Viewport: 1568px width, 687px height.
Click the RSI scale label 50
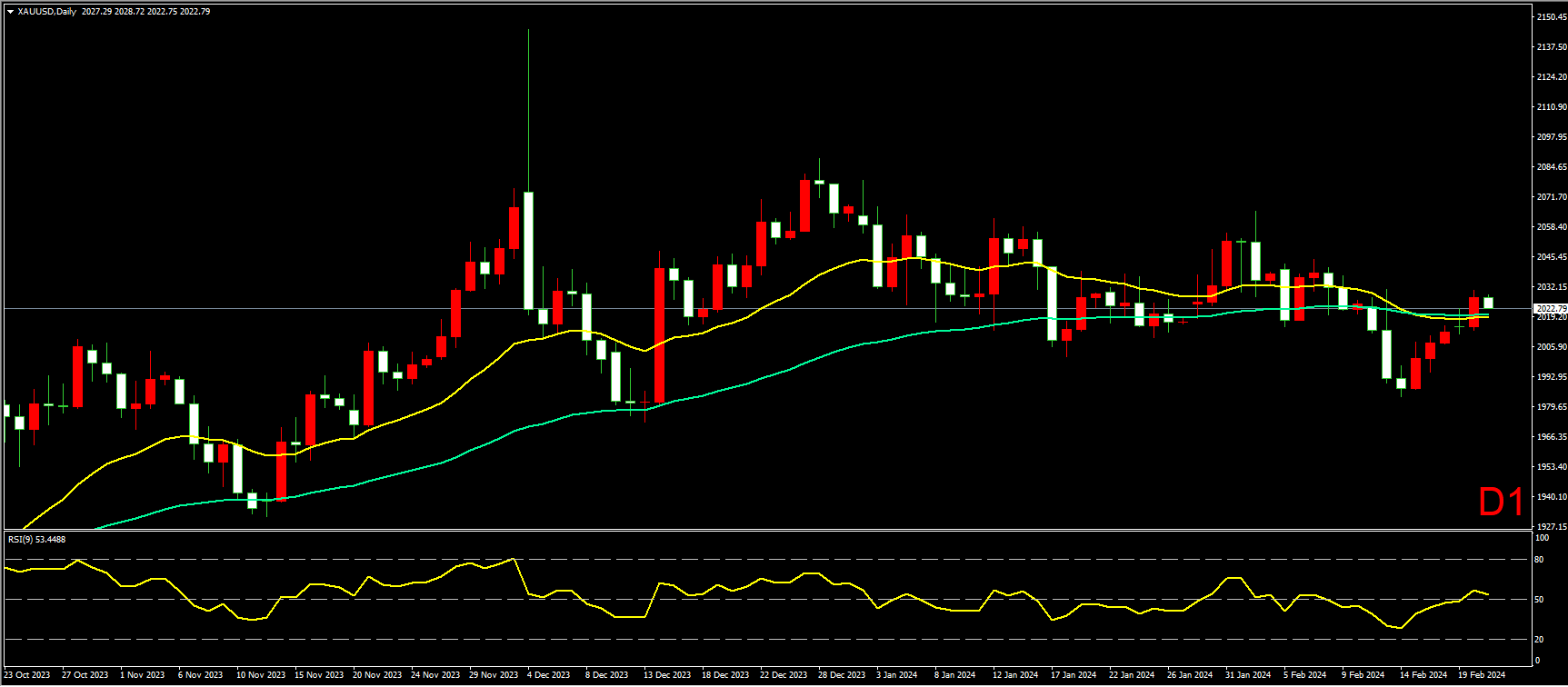[1539, 600]
